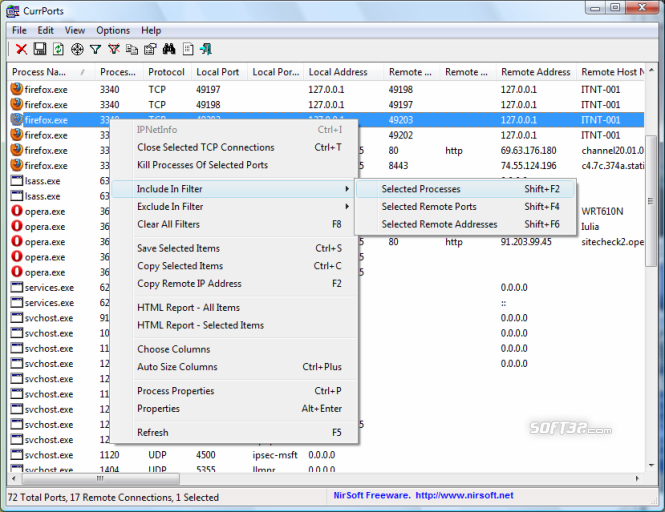Image resolution: width=665 pixels, height=512 pixels.
Task: Expand the Exclude In Filter submenu arrow
Action: (x=347, y=207)
